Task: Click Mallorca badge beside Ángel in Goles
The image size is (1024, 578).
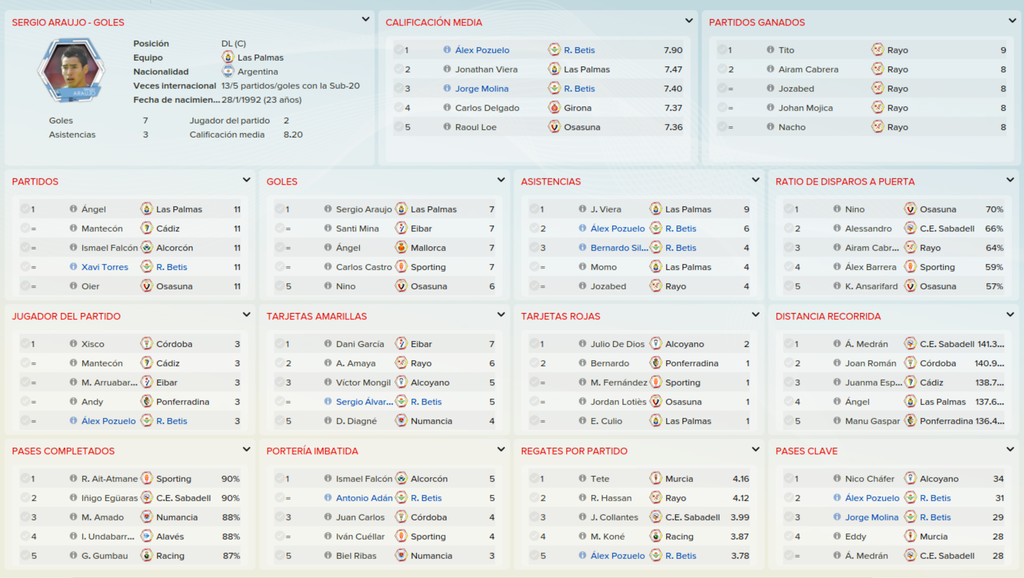Action: (401, 248)
